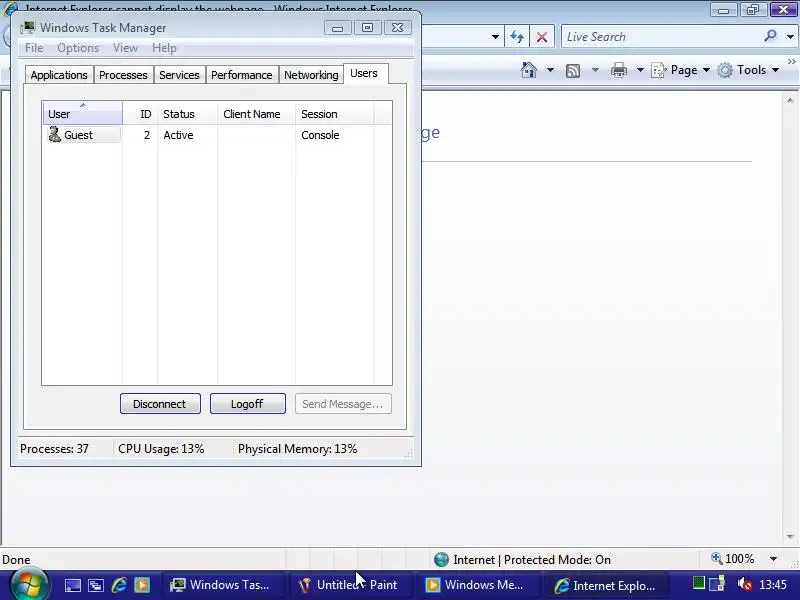
Task: Close the Windows Task Manager window
Action: pos(397,28)
